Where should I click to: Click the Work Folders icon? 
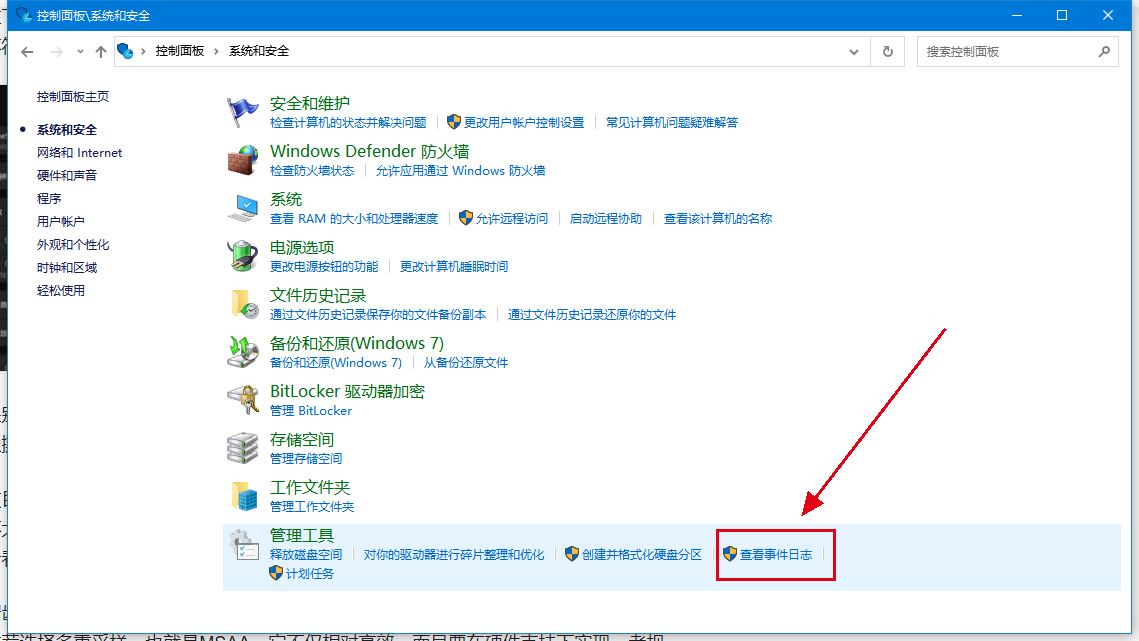(x=243, y=496)
